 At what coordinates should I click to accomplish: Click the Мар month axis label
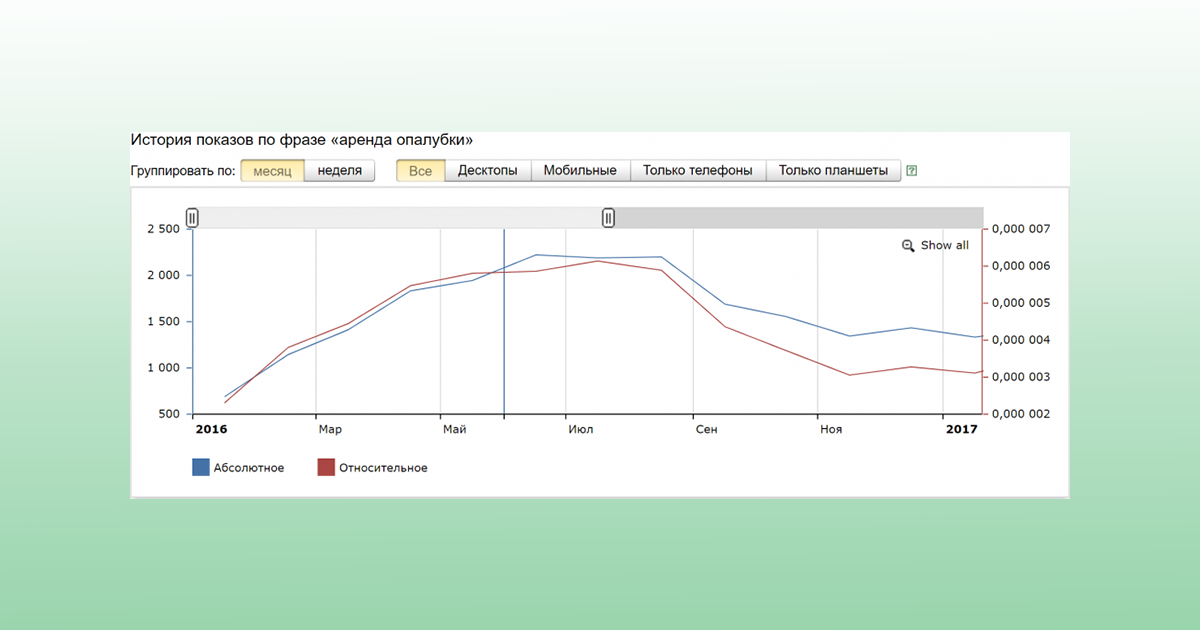point(330,429)
